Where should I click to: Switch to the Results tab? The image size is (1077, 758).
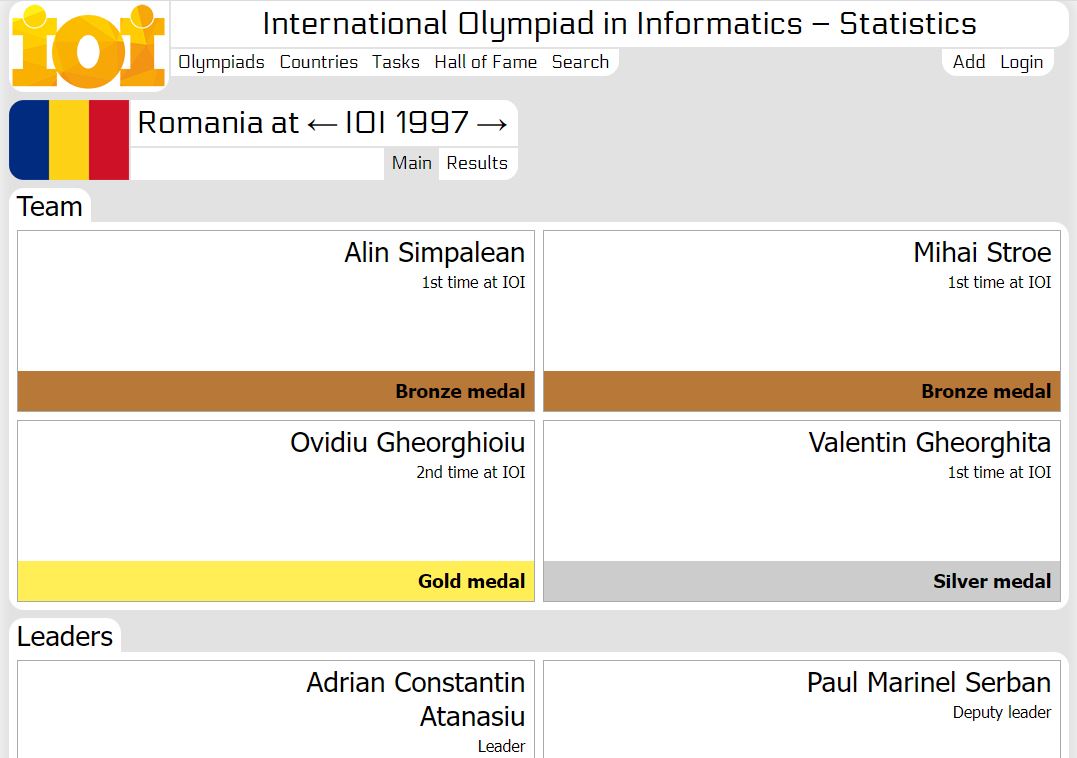[477, 163]
